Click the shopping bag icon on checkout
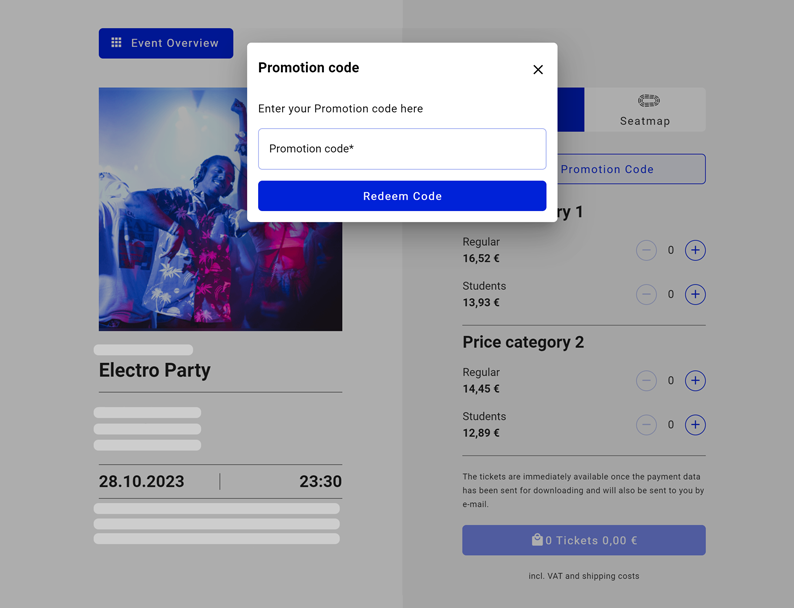 [537, 540]
